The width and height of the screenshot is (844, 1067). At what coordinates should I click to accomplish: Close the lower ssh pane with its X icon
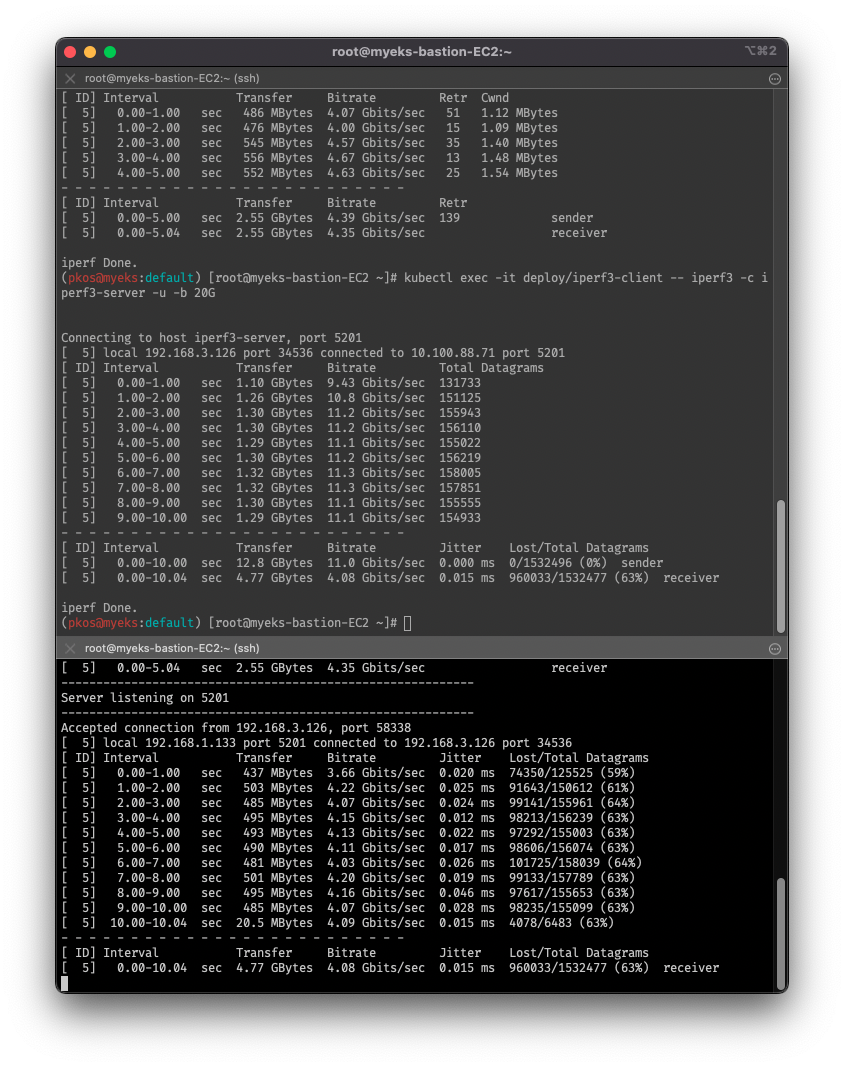pos(70,649)
